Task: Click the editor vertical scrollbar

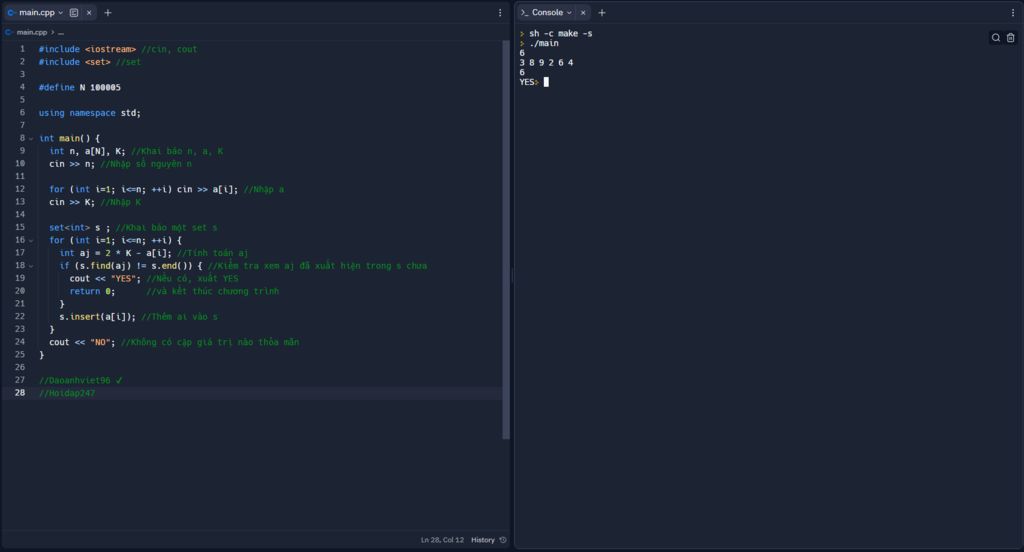Action: point(506,240)
